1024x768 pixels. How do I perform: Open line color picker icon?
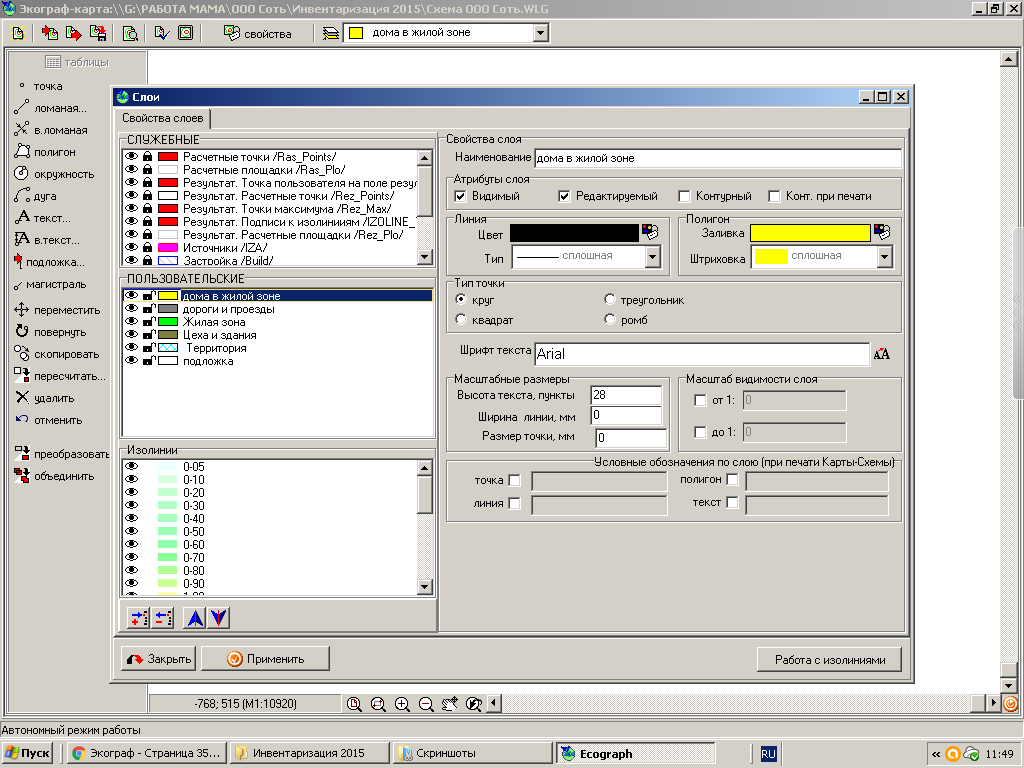pos(651,232)
